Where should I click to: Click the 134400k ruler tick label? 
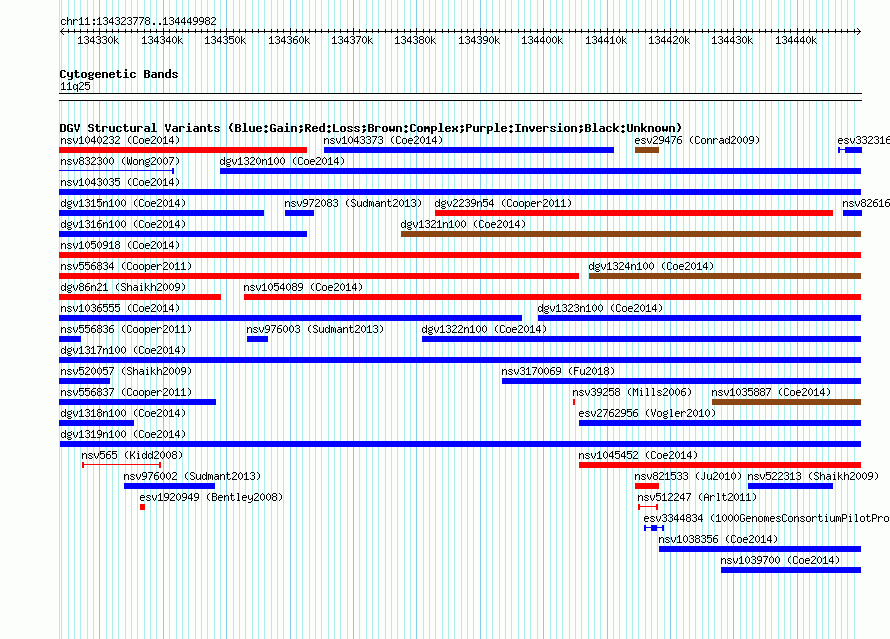[x=542, y=40]
